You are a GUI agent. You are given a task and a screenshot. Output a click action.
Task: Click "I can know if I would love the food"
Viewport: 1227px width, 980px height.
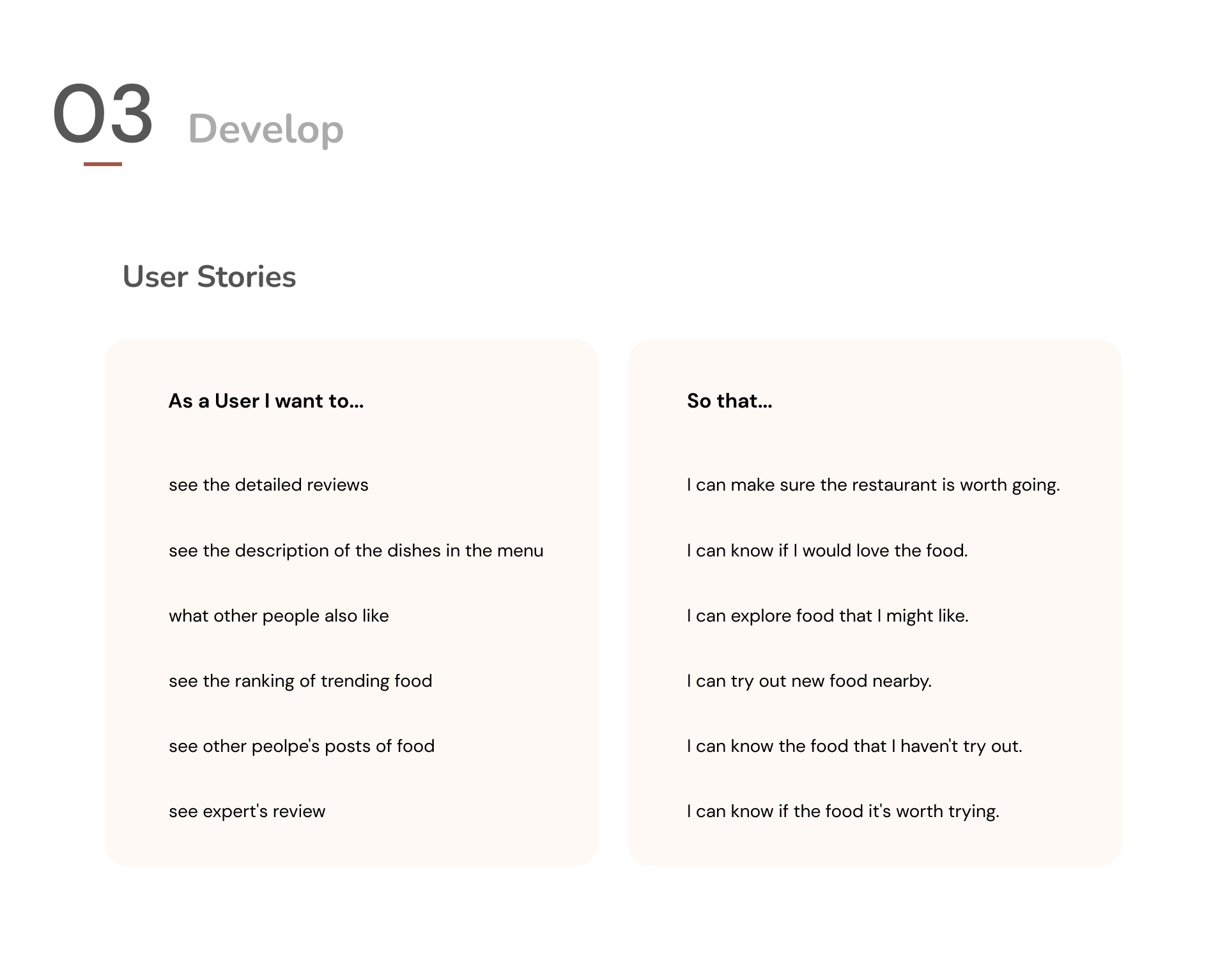[827, 551]
